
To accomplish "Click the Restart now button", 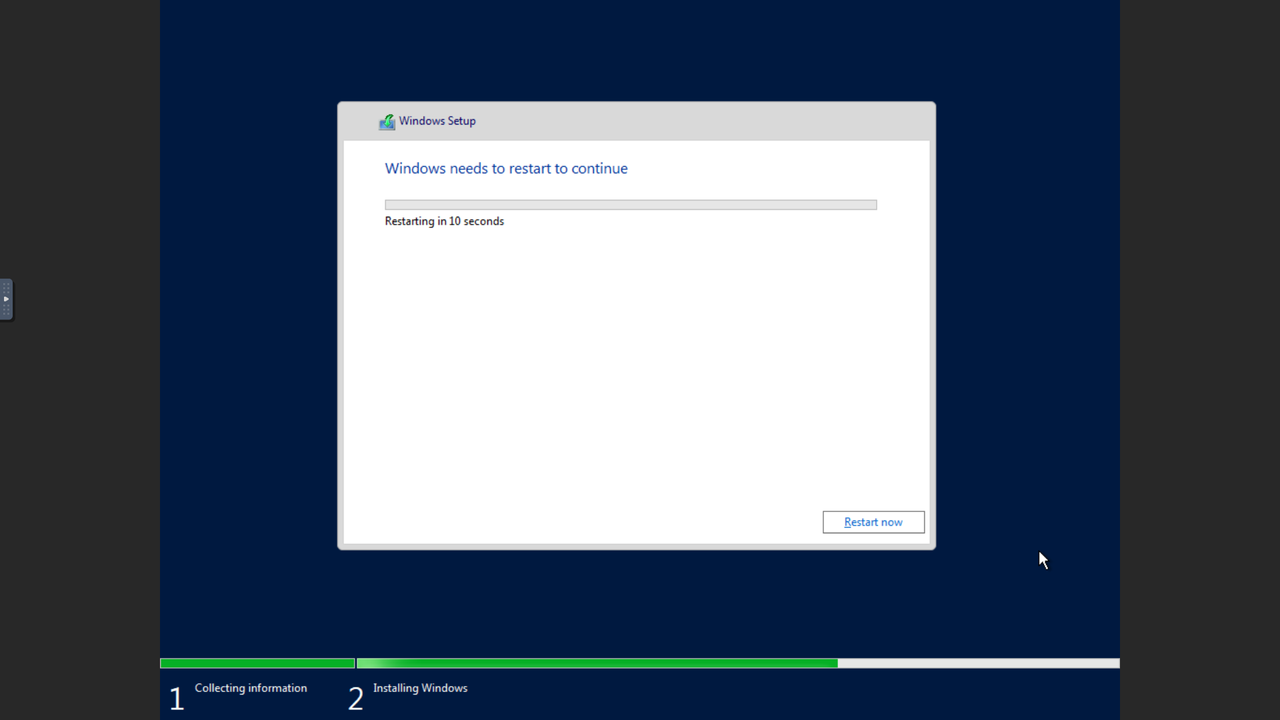I will (873, 522).
